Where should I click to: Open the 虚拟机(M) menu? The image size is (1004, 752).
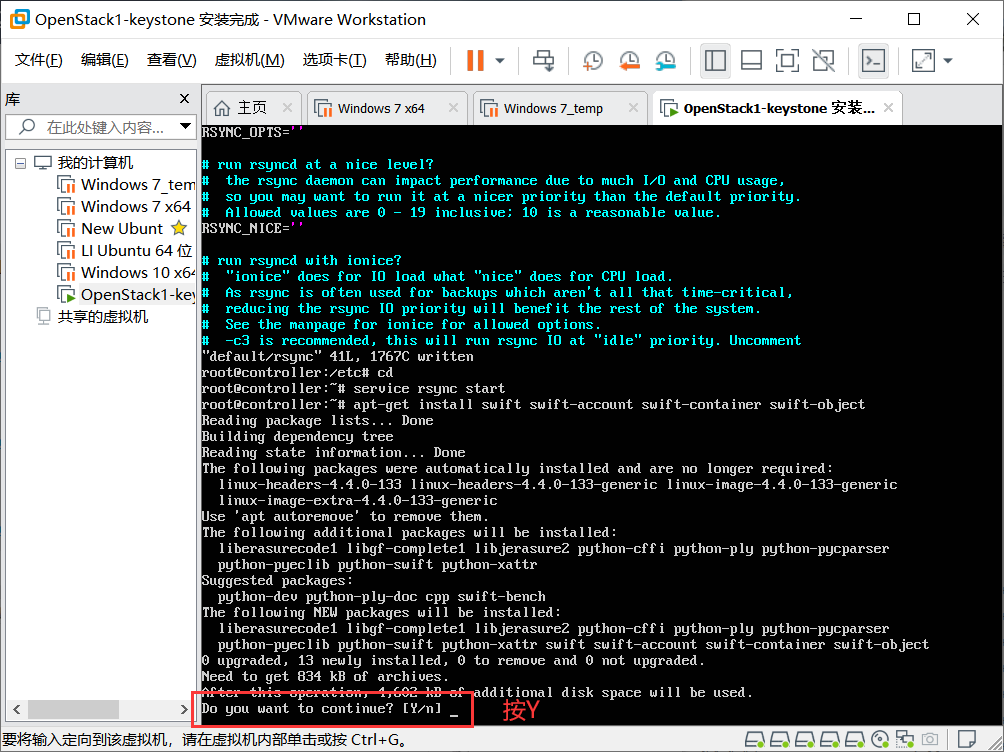pyautogui.click(x=249, y=60)
